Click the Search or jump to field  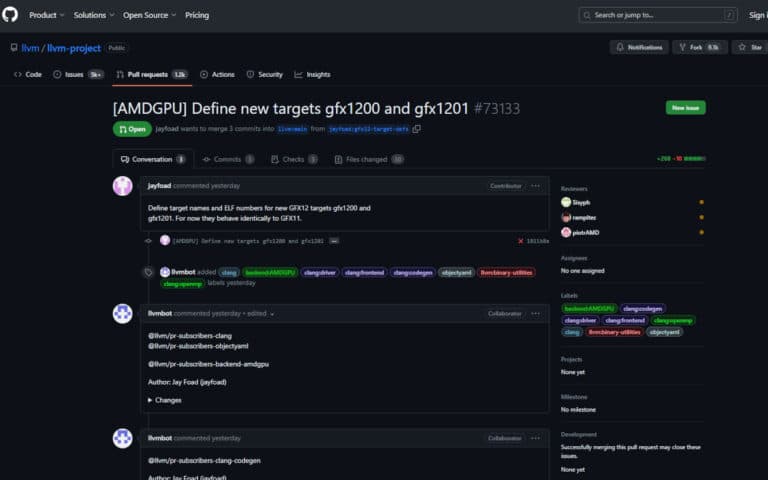pyautogui.click(x=658, y=15)
